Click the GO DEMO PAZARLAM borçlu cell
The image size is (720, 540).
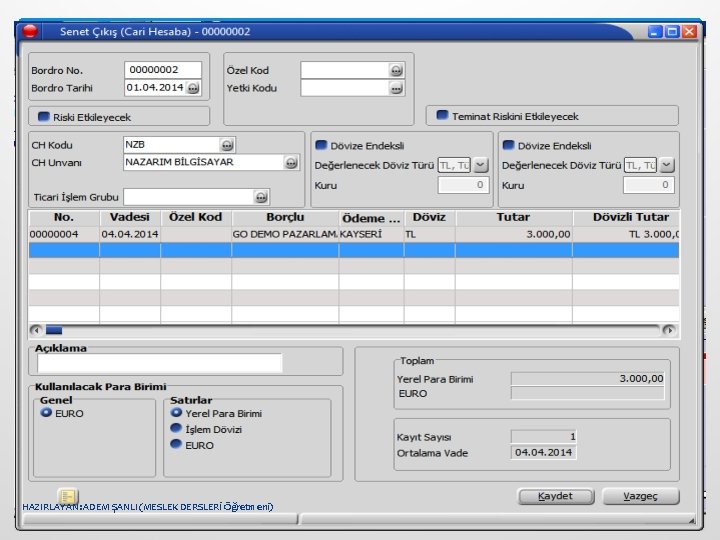285,234
